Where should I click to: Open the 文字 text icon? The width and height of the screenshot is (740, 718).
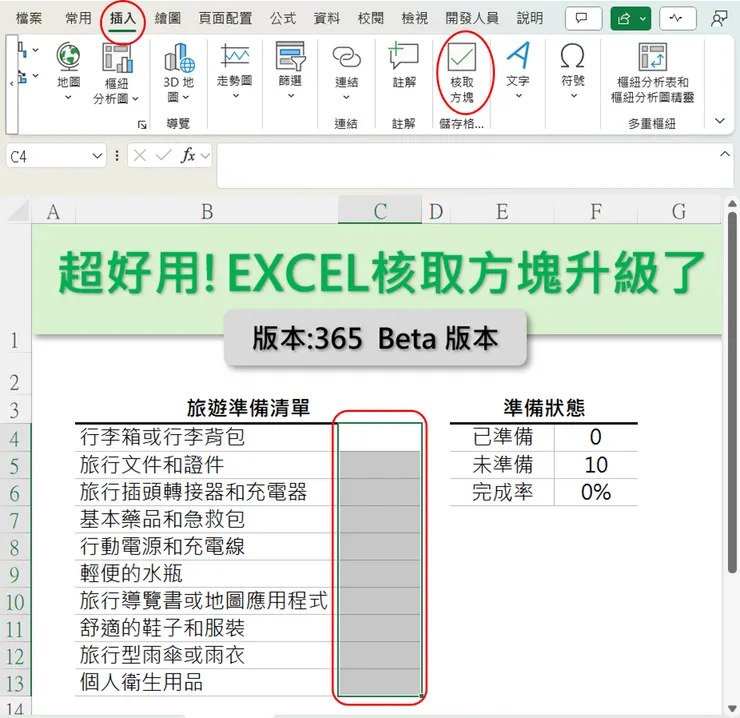(x=518, y=56)
